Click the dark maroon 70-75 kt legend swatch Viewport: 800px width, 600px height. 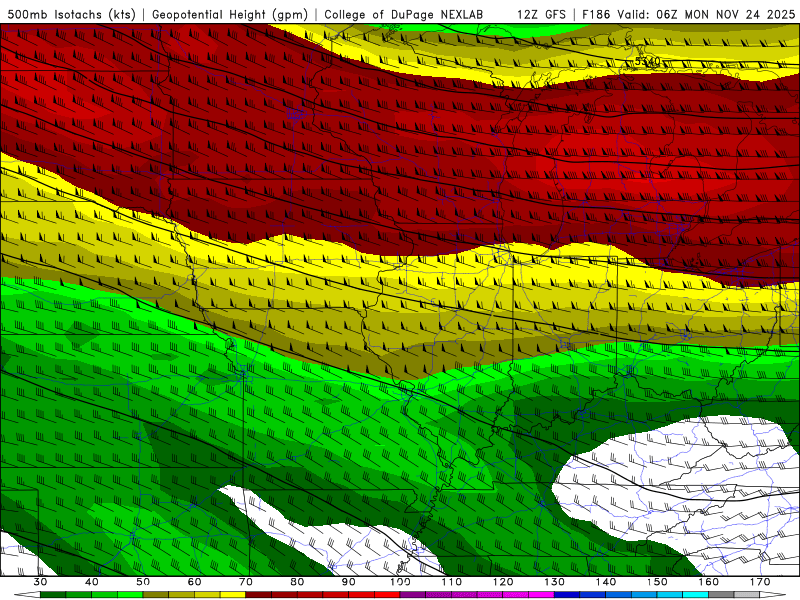[259, 595]
